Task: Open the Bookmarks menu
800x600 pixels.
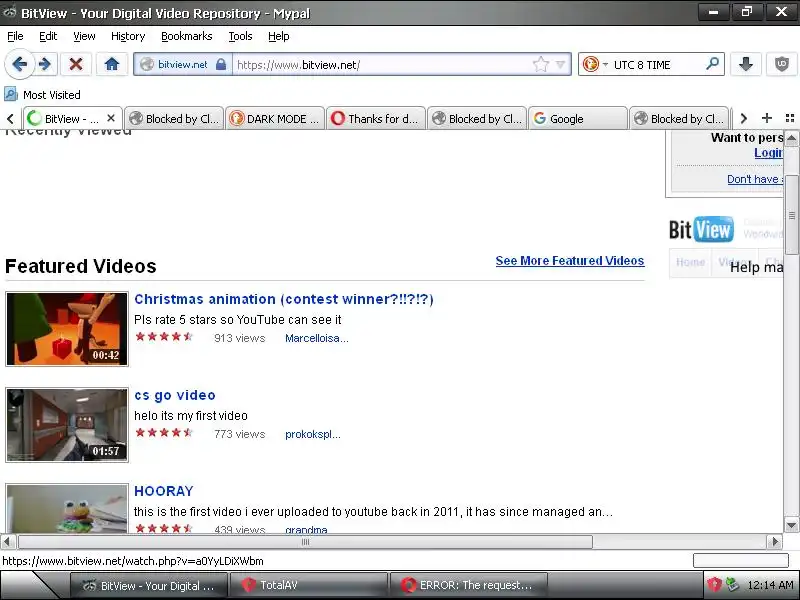Action: pyautogui.click(x=187, y=36)
